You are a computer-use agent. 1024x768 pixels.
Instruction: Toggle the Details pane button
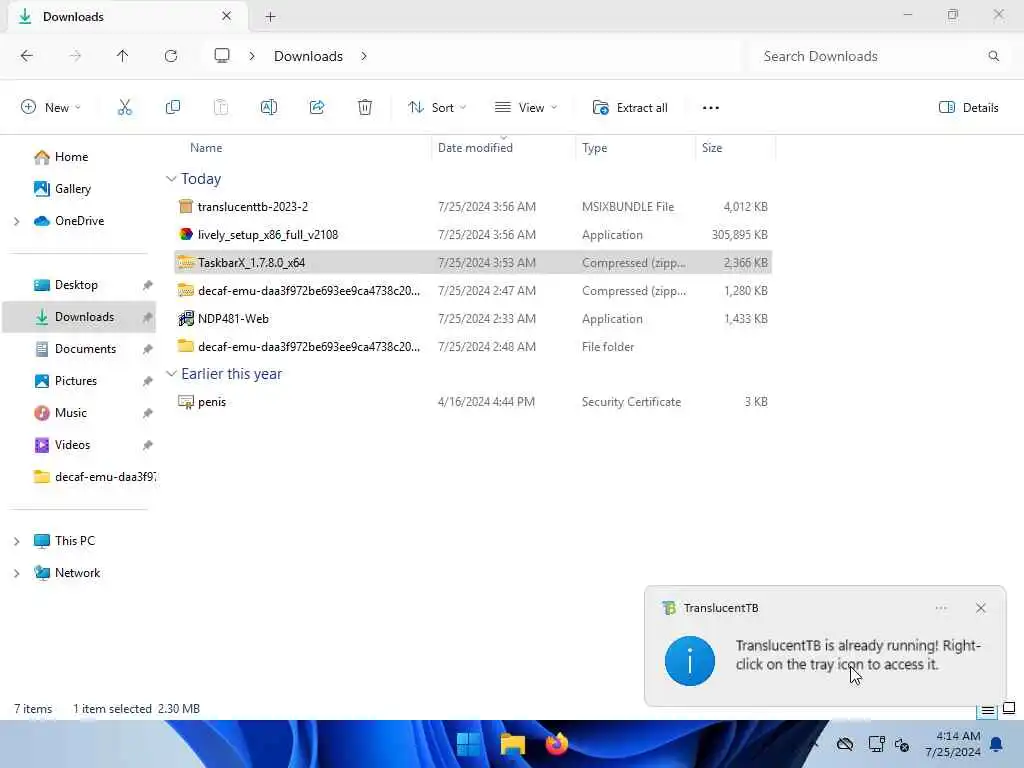[x=968, y=108]
